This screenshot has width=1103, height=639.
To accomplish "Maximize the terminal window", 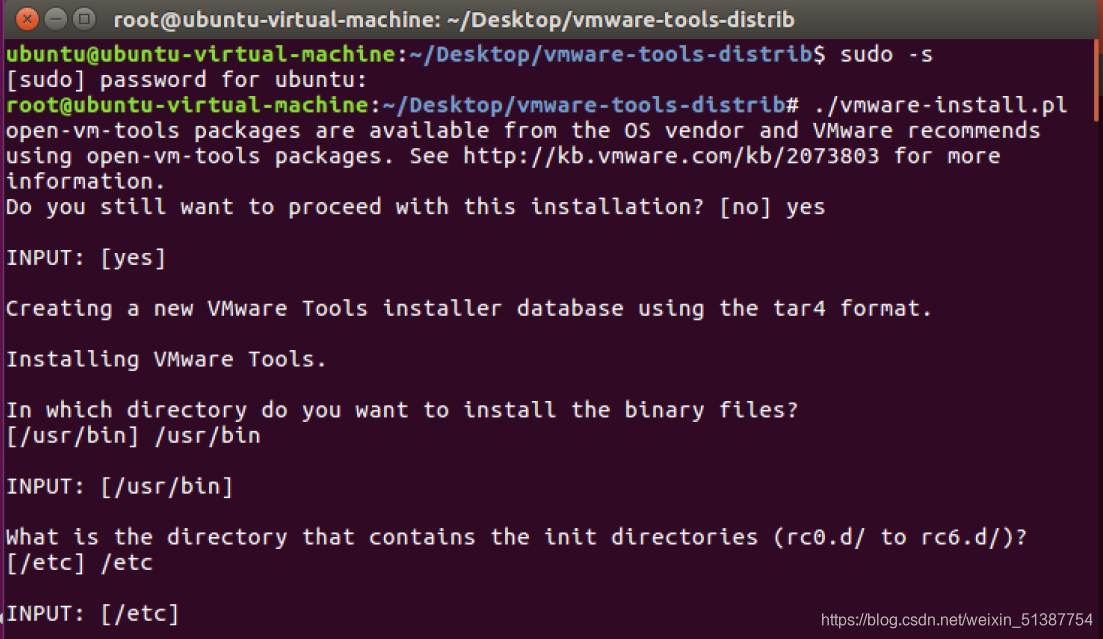I will tap(85, 18).
